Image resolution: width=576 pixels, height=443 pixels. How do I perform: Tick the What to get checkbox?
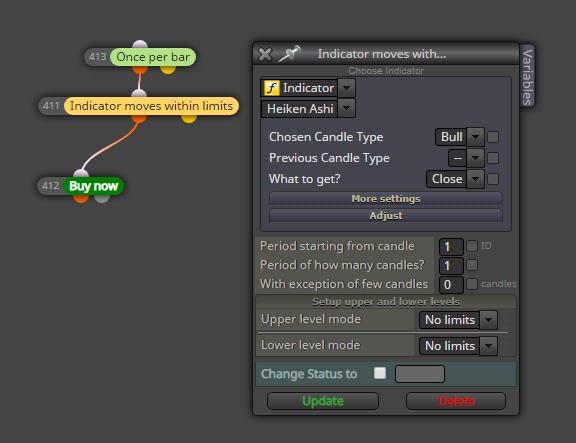[x=493, y=179]
